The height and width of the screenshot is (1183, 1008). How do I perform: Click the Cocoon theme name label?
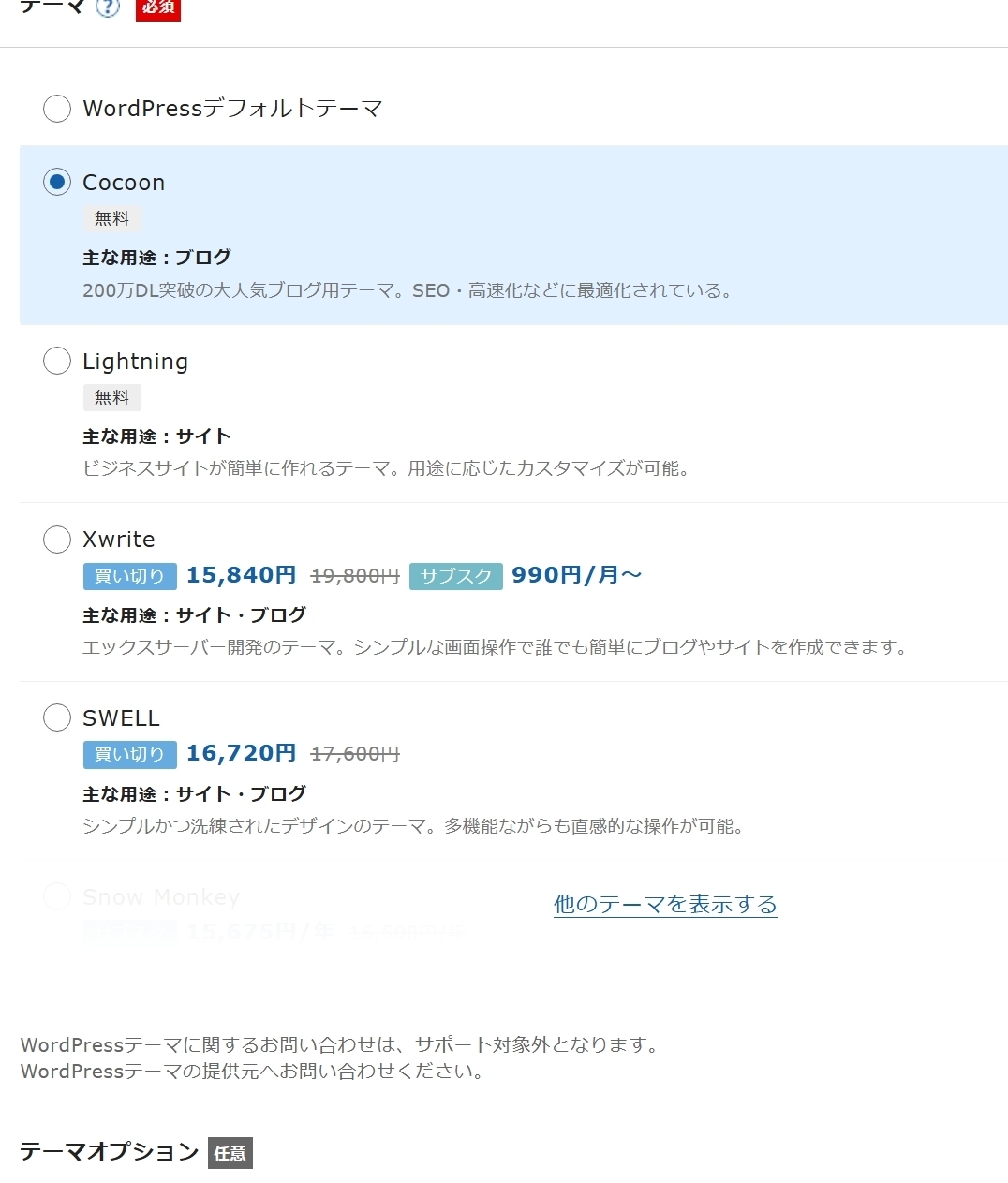pyautogui.click(x=124, y=183)
